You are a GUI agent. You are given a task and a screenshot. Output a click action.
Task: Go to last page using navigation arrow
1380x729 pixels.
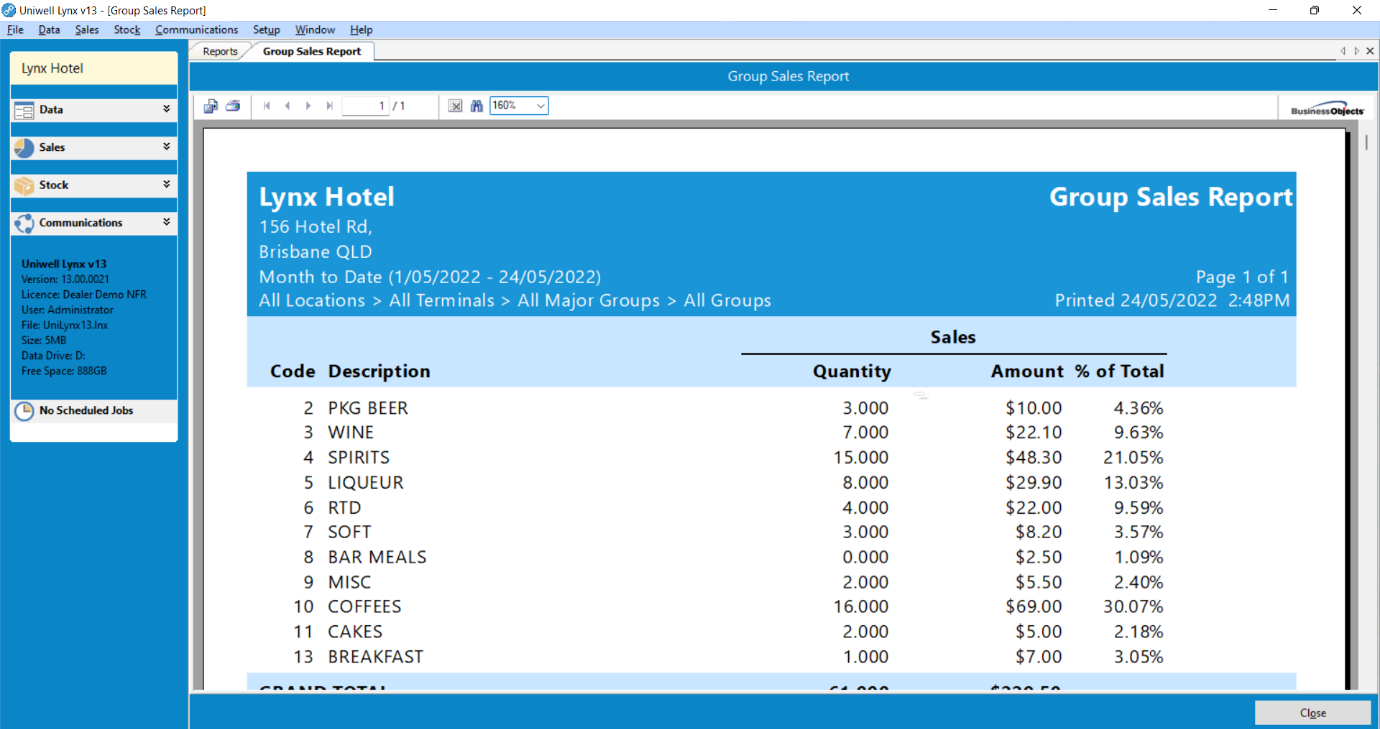[x=329, y=106]
